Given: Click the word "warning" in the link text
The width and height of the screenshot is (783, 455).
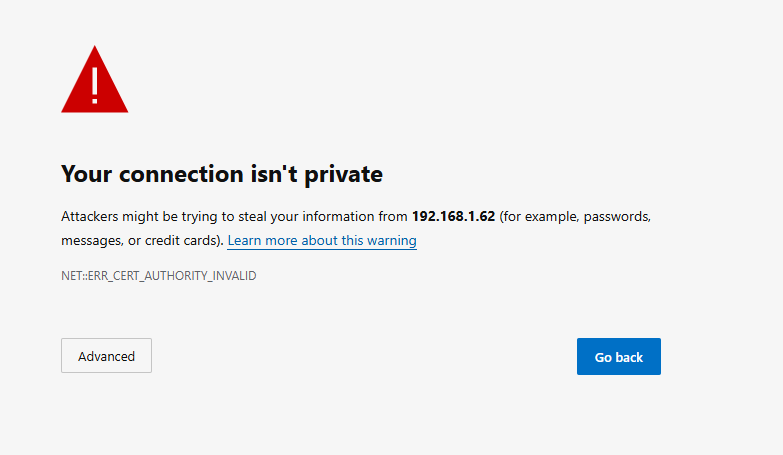Looking at the screenshot, I should coord(391,241).
